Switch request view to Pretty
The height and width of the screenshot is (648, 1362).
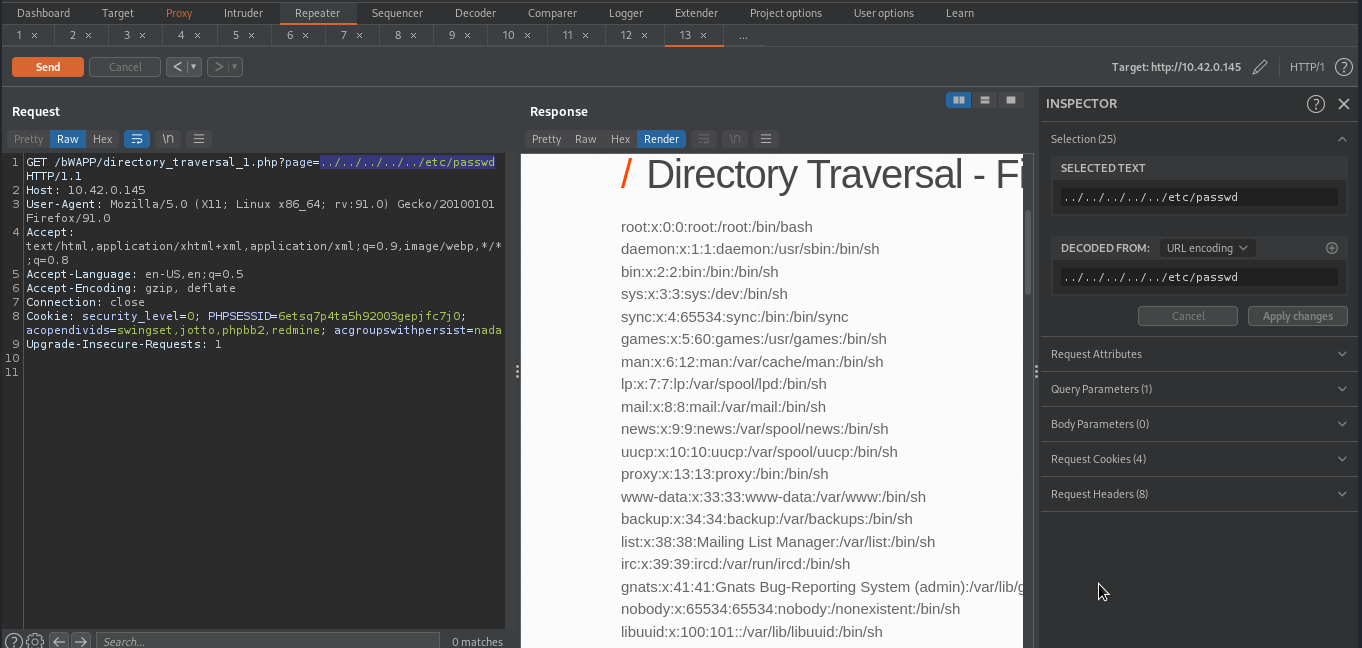coord(28,139)
